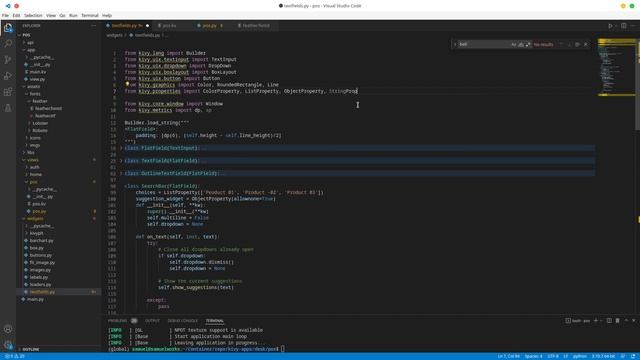The height and width of the screenshot is (360, 640).
Task: Open the Search view in activity bar
Action: (x=8, y=43)
